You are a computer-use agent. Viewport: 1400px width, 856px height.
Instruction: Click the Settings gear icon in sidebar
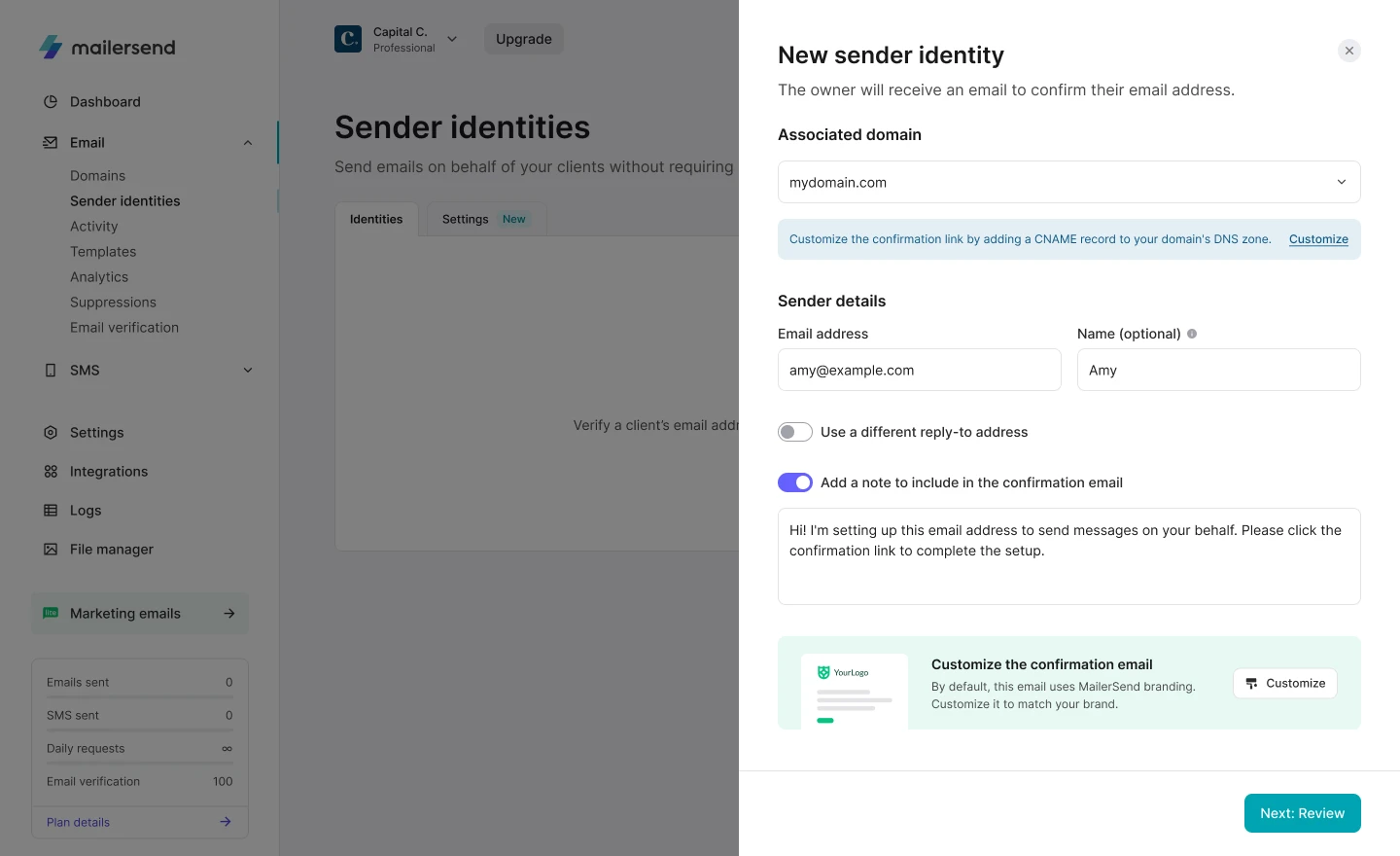click(x=51, y=433)
